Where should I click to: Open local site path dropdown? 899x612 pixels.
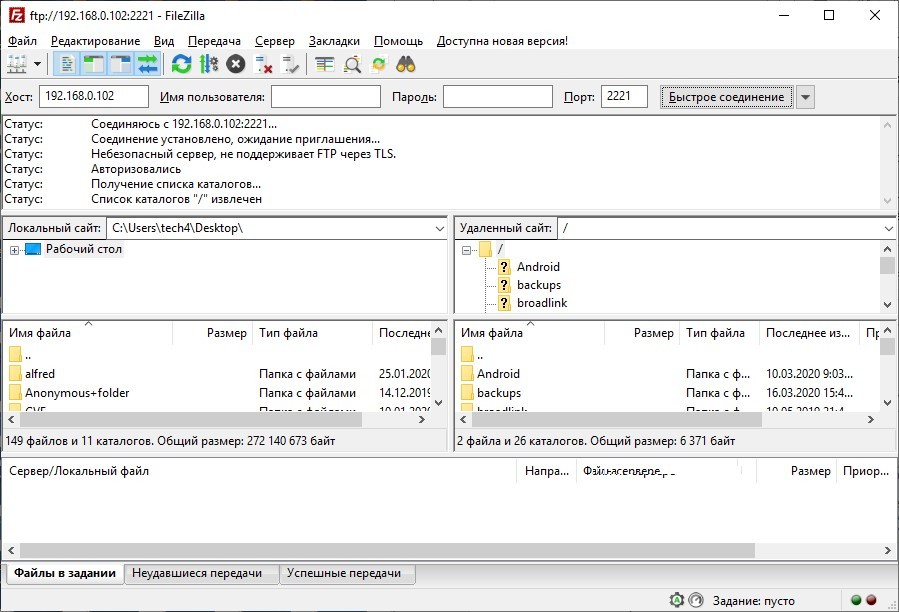(x=440, y=228)
